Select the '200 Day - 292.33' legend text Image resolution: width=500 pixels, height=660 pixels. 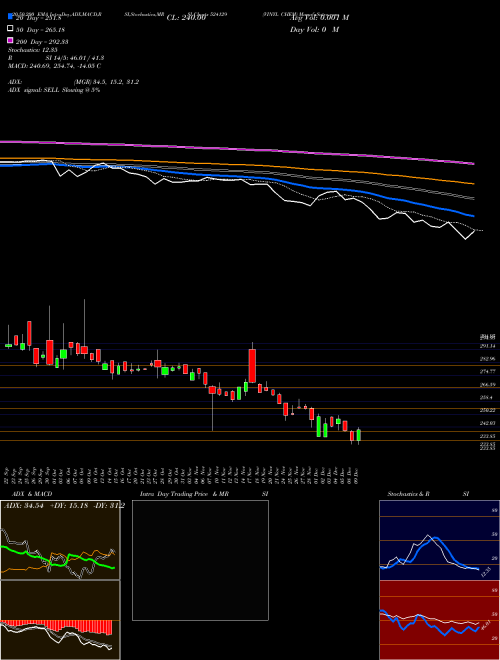click(x=42, y=42)
